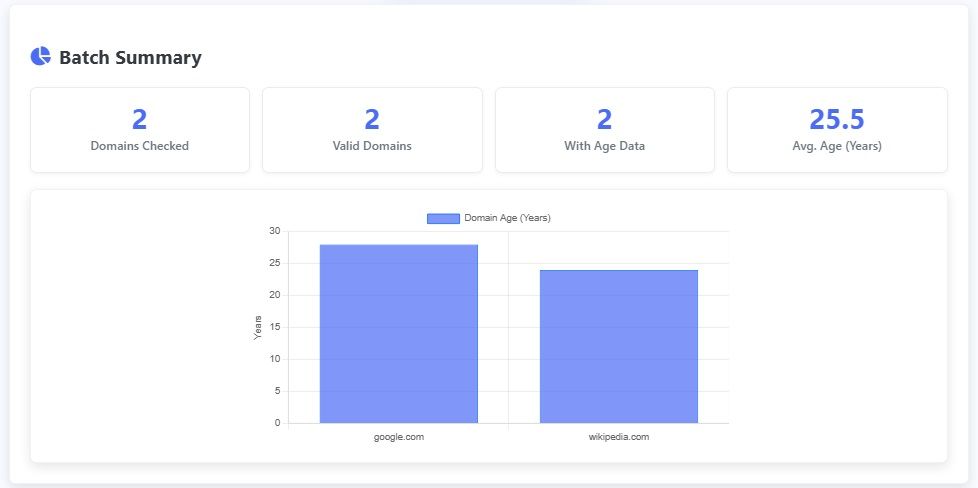978x488 pixels.
Task: Select the google.com bar in the chart
Action: [399, 334]
